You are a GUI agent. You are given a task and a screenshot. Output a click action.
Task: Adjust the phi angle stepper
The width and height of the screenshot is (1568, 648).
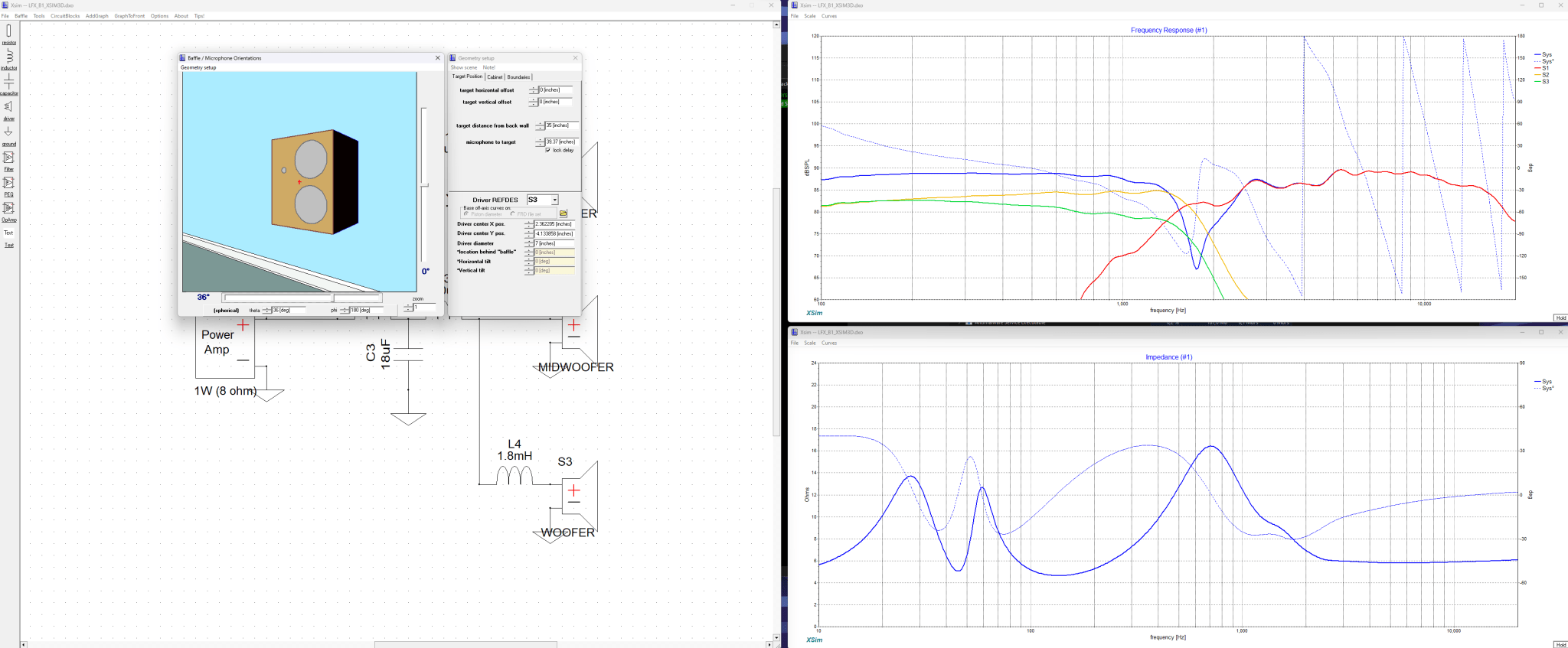pos(345,310)
